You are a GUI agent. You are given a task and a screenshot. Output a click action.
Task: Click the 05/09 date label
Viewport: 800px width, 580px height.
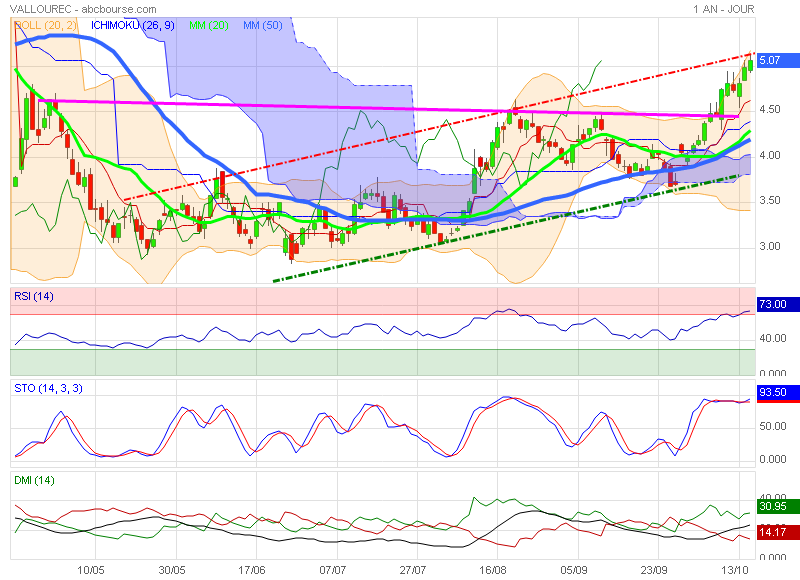(x=573, y=570)
